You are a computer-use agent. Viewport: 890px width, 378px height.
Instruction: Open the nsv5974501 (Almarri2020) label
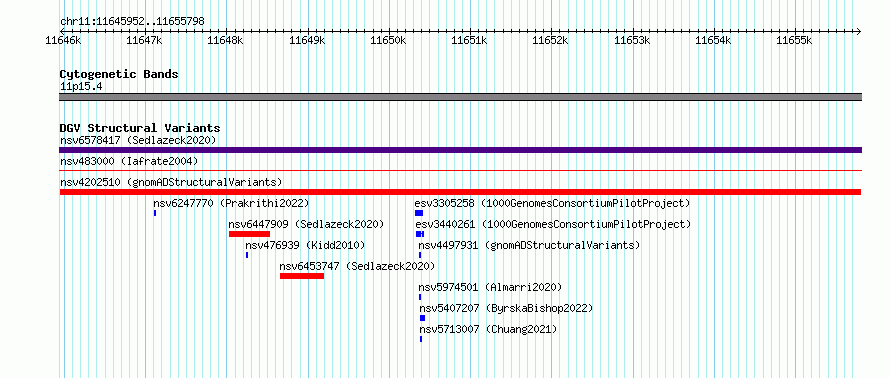pyautogui.click(x=490, y=288)
